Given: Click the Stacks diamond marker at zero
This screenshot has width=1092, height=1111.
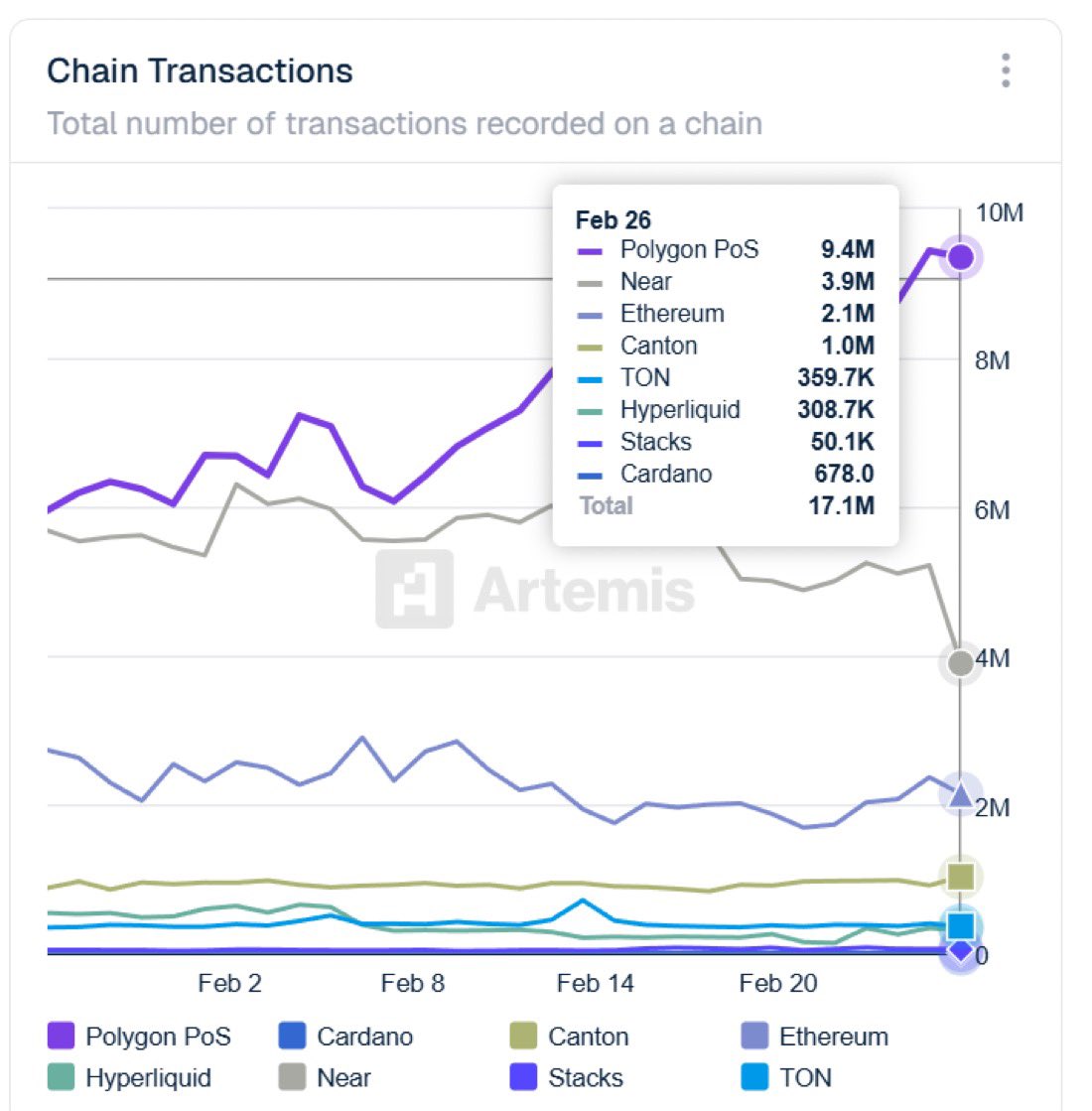Looking at the screenshot, I should (960, 951).
